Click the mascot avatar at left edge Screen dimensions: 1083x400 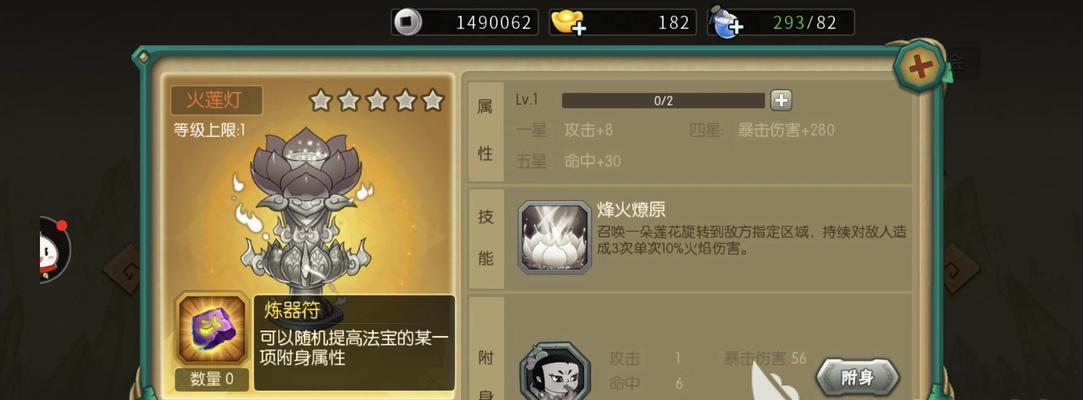(x=54, y=251)
